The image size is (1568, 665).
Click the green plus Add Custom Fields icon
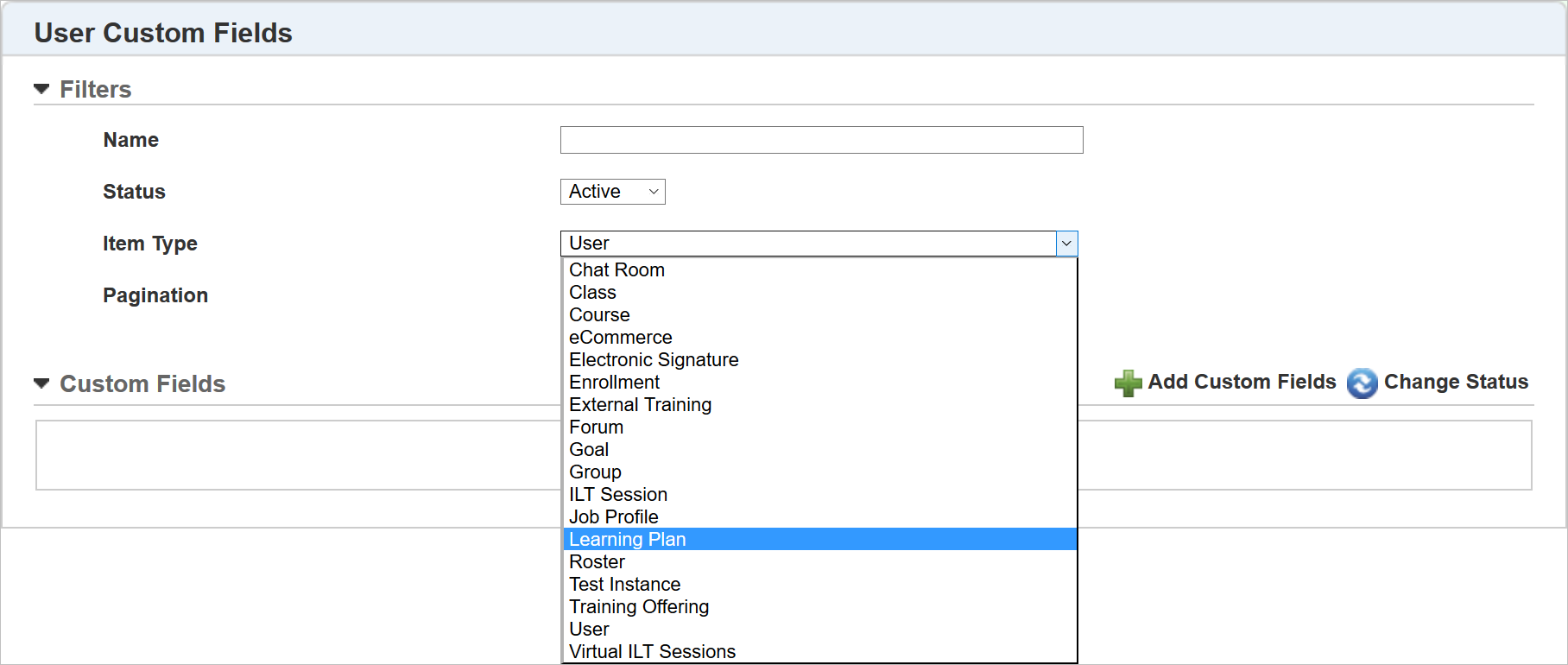[x=1128, y=383]
